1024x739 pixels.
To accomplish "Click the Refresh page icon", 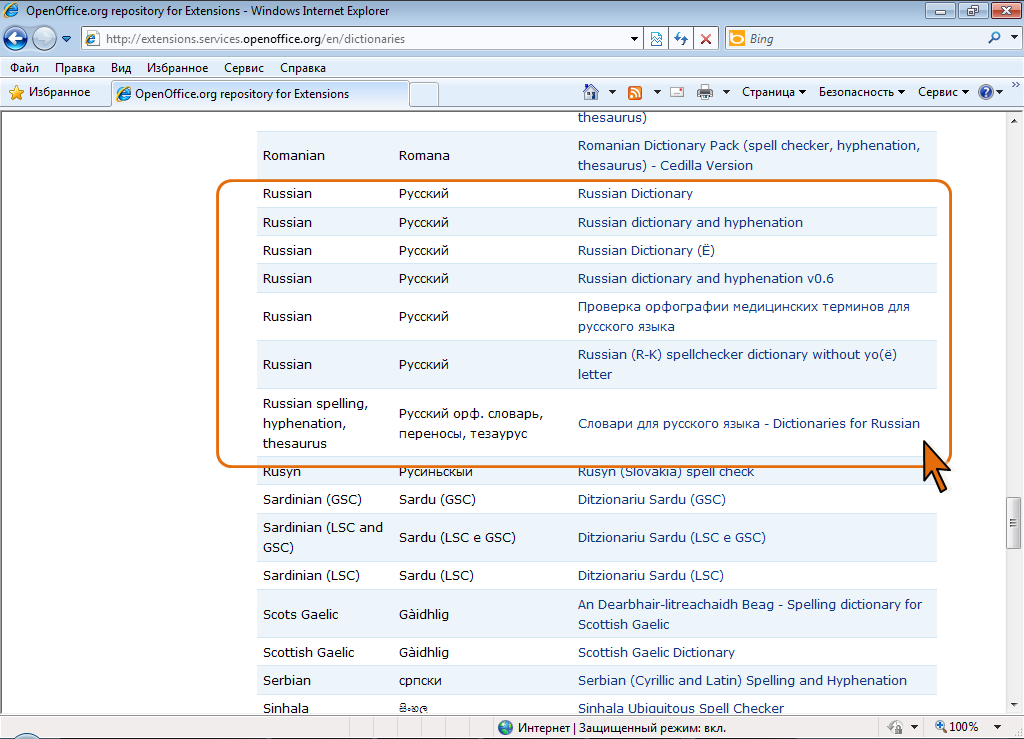I will (681, 39).
